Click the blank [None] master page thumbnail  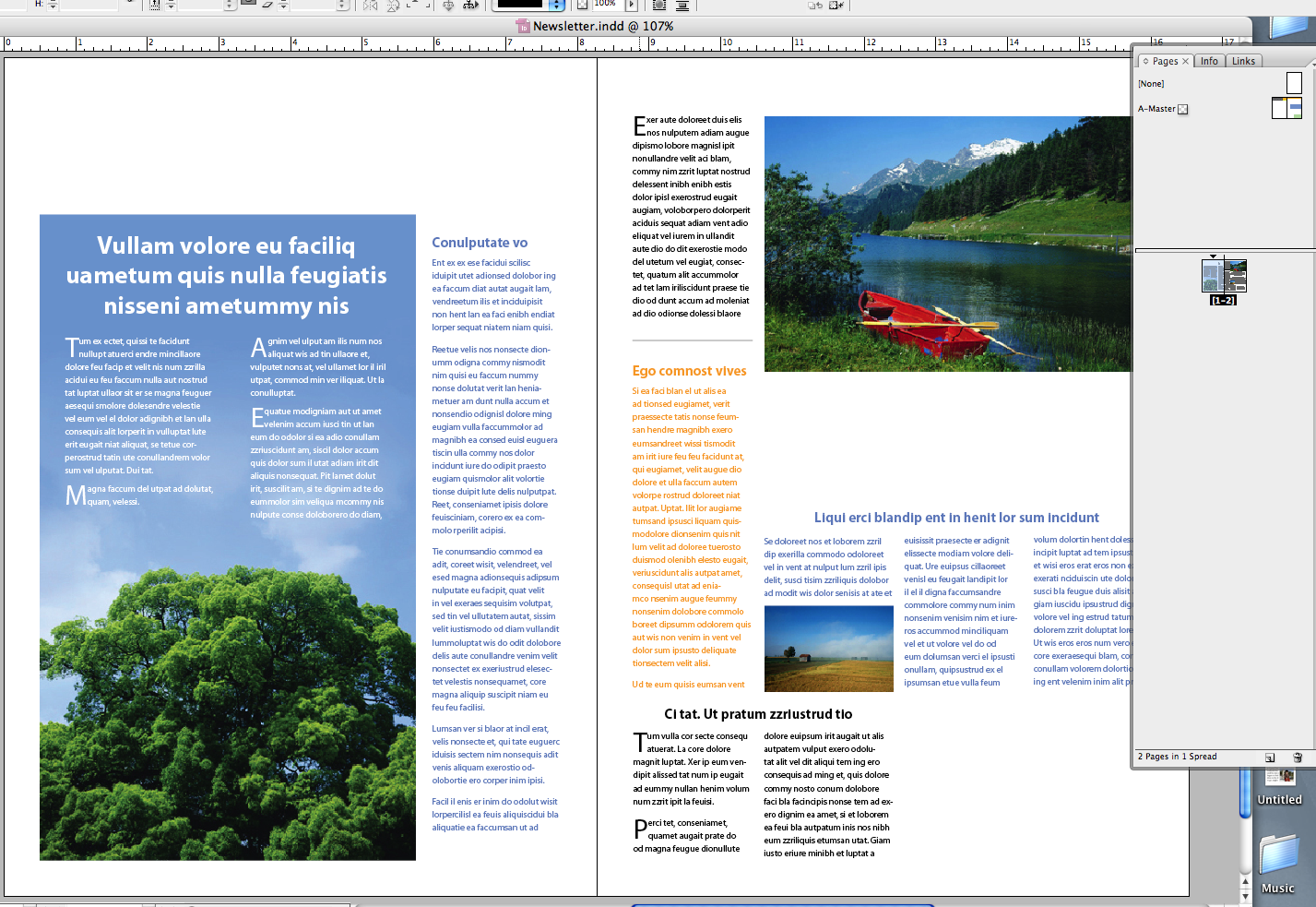point(1294,83)
